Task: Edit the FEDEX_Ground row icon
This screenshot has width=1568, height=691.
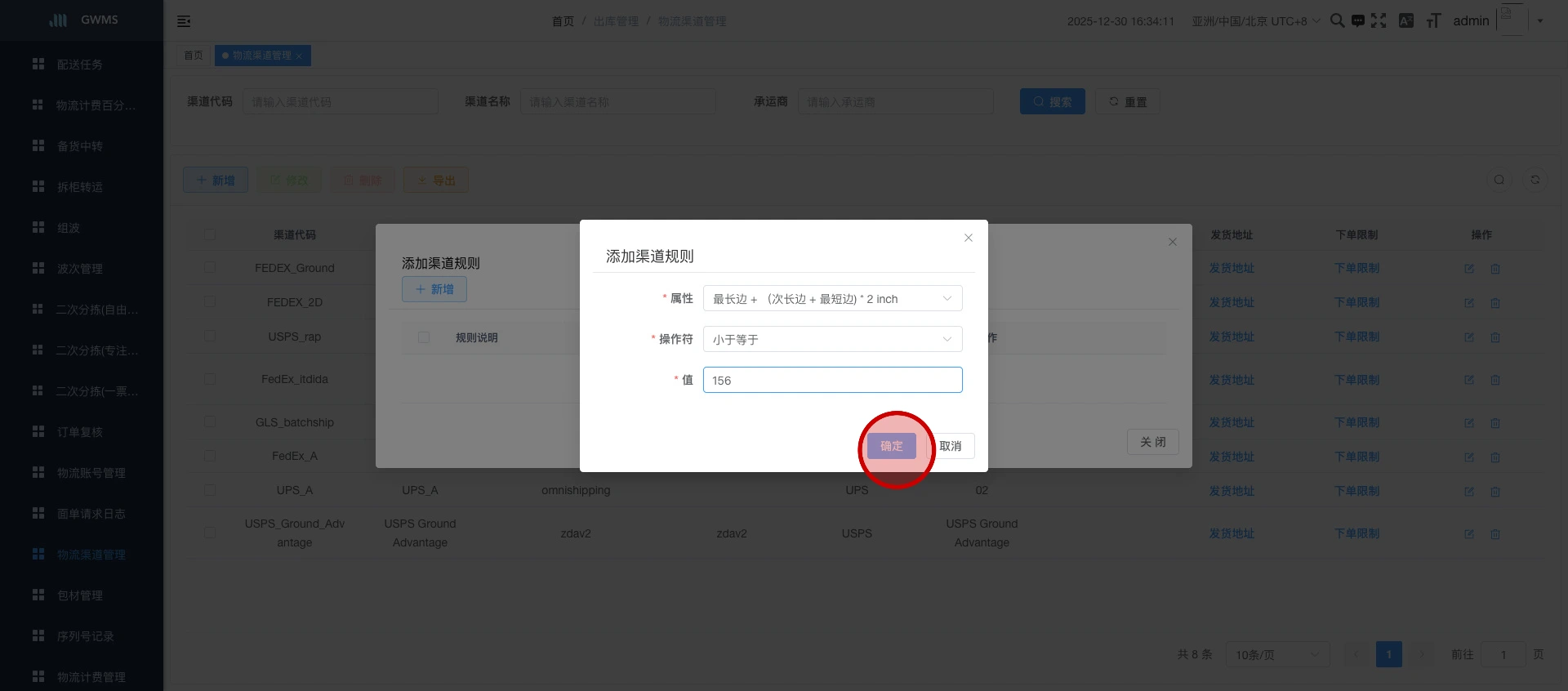Action: [x=1469, y=269]
